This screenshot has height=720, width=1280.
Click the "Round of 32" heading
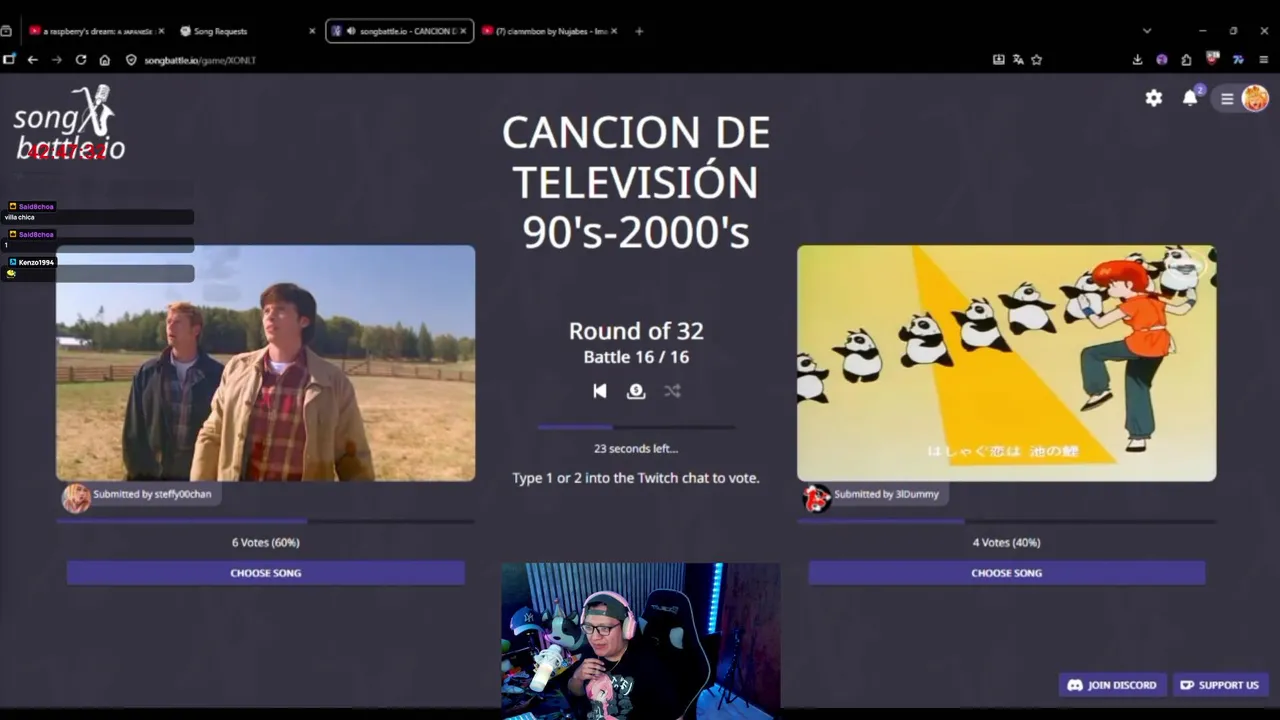pyautogui.click(x=636, y=331)
